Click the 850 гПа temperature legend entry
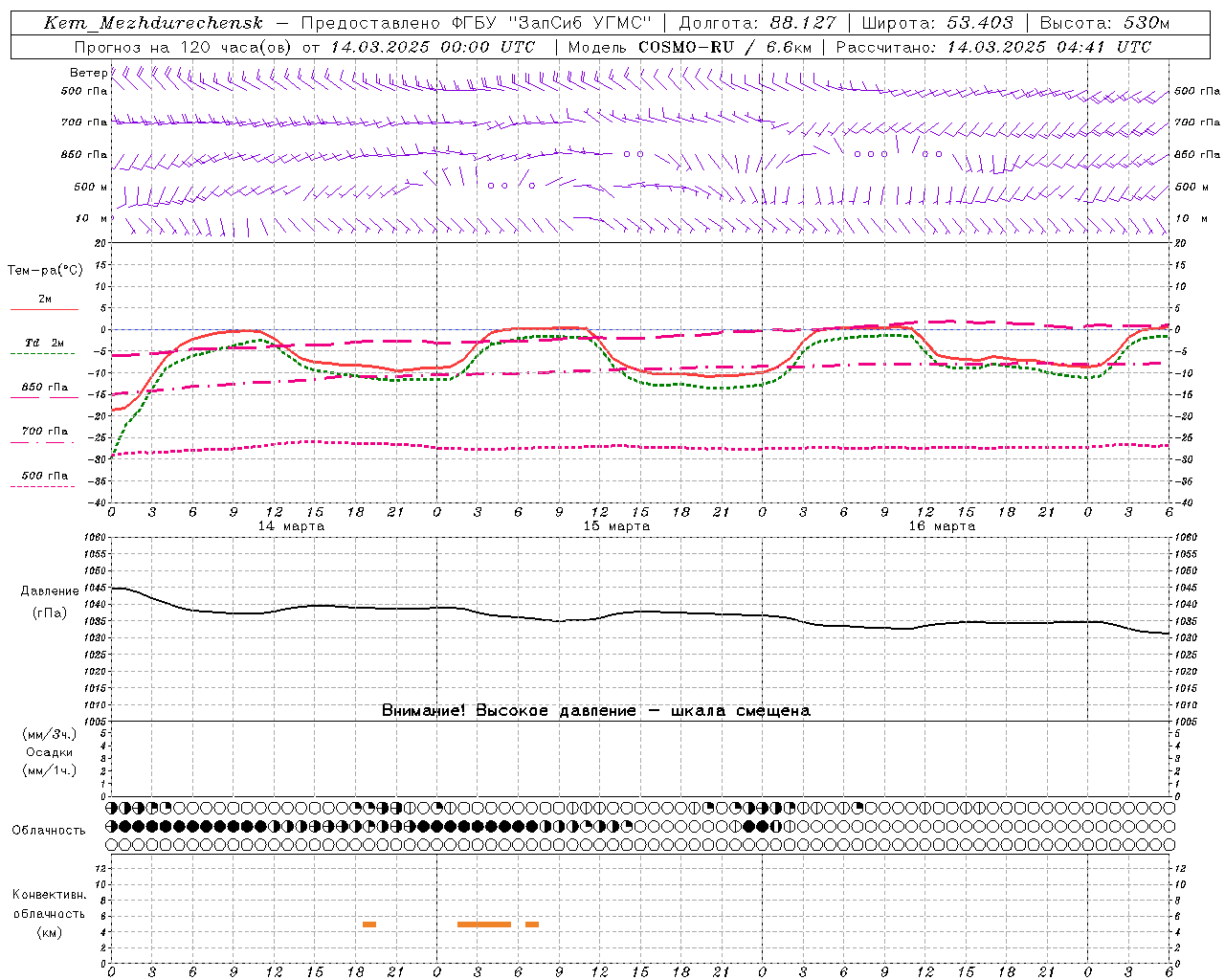 (x=44, y=388)
